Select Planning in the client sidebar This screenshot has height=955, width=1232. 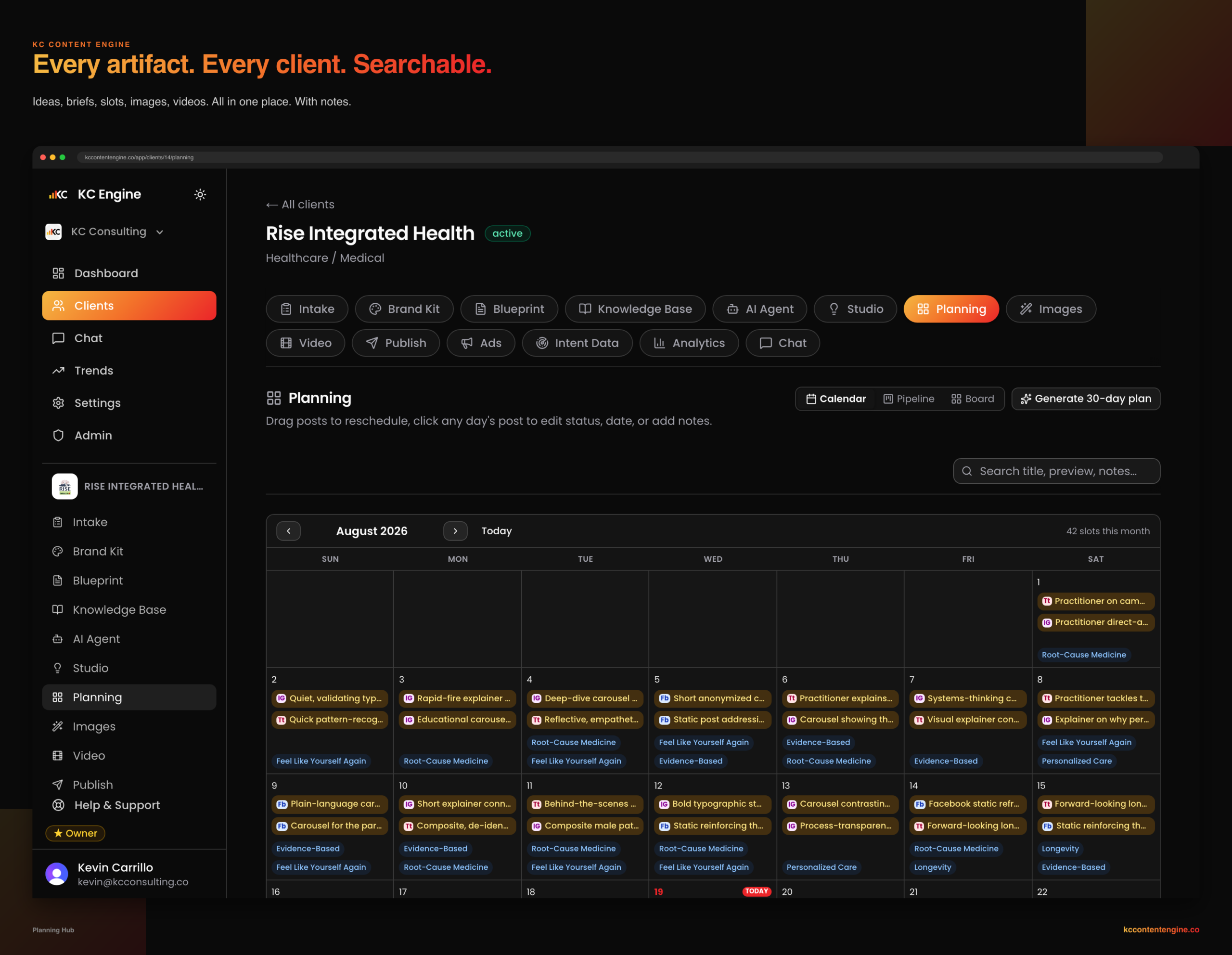click(129, 697)
